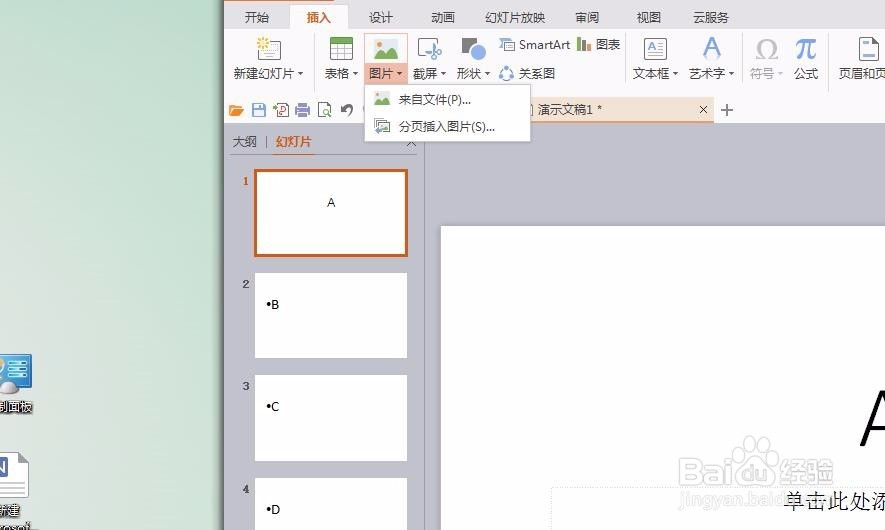The height and width of the screenshot is (530, 885).
Task: Open the 幻灯片放映 tab
Action: click(x=515, y=17)
